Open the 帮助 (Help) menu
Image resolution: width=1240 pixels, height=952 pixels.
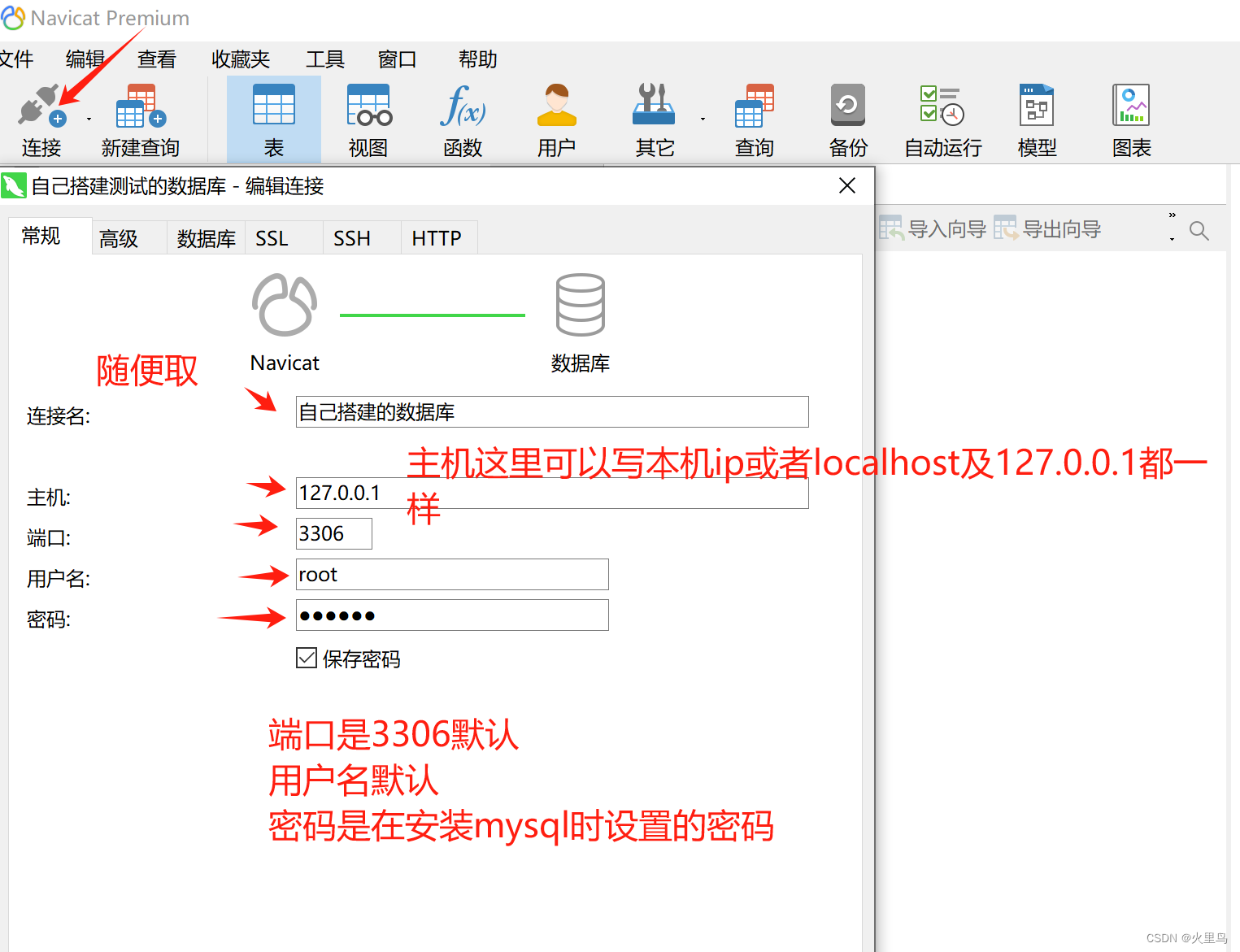477,59
